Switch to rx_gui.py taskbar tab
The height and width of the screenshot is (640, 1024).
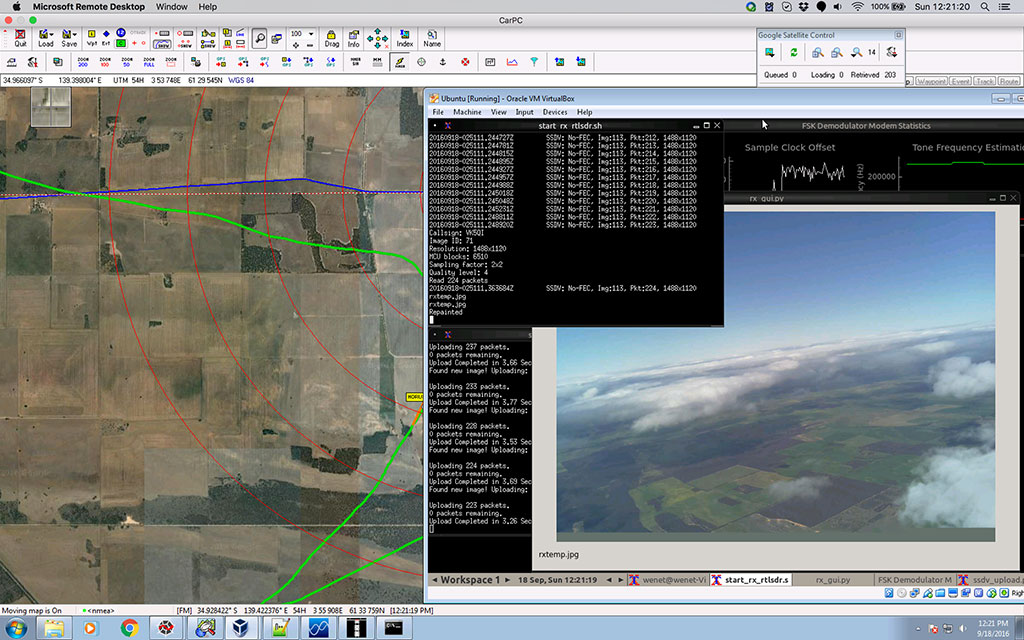coord(833,579)
